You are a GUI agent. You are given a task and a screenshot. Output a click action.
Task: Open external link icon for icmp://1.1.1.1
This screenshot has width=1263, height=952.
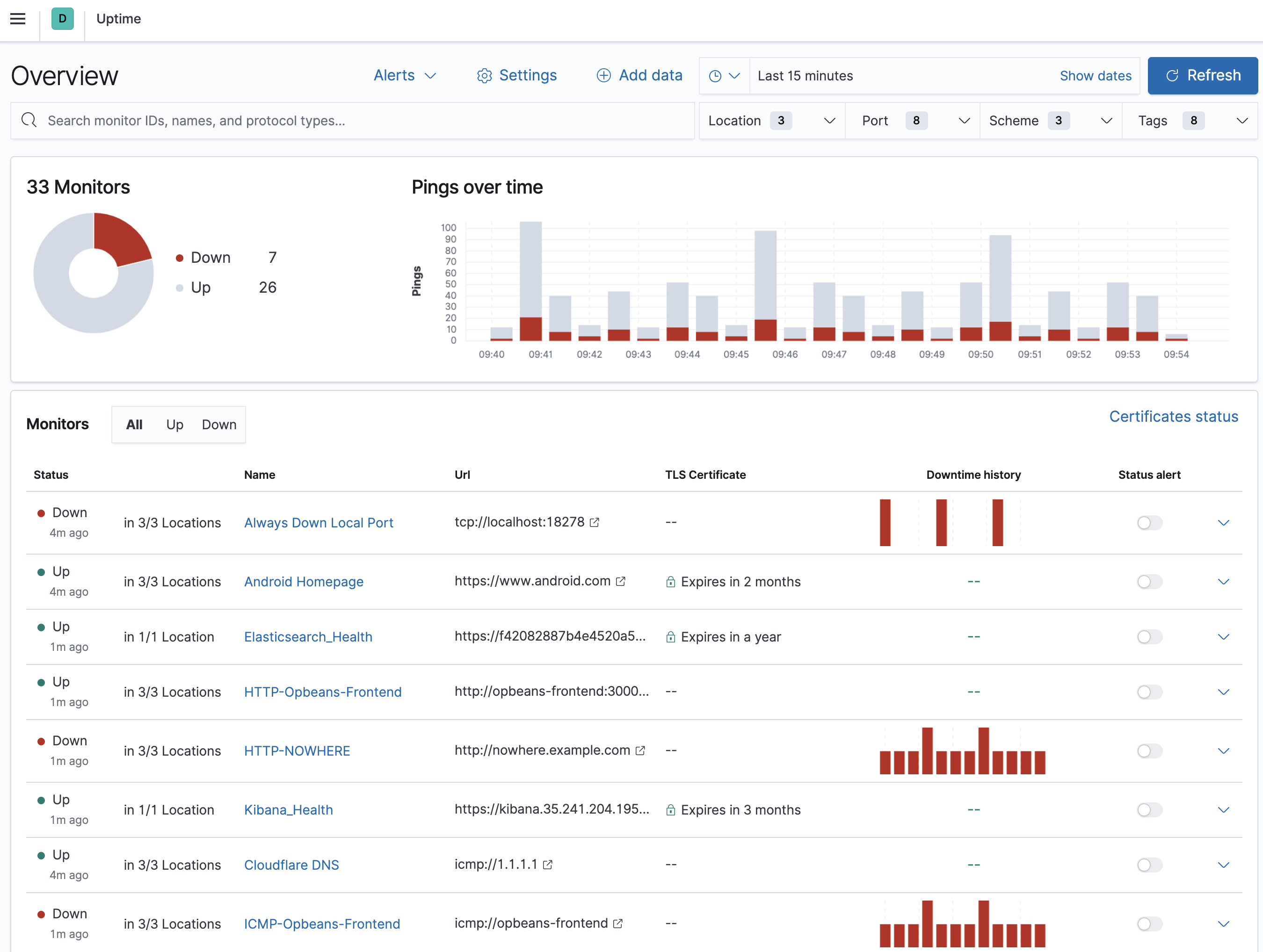click(548, 865)
